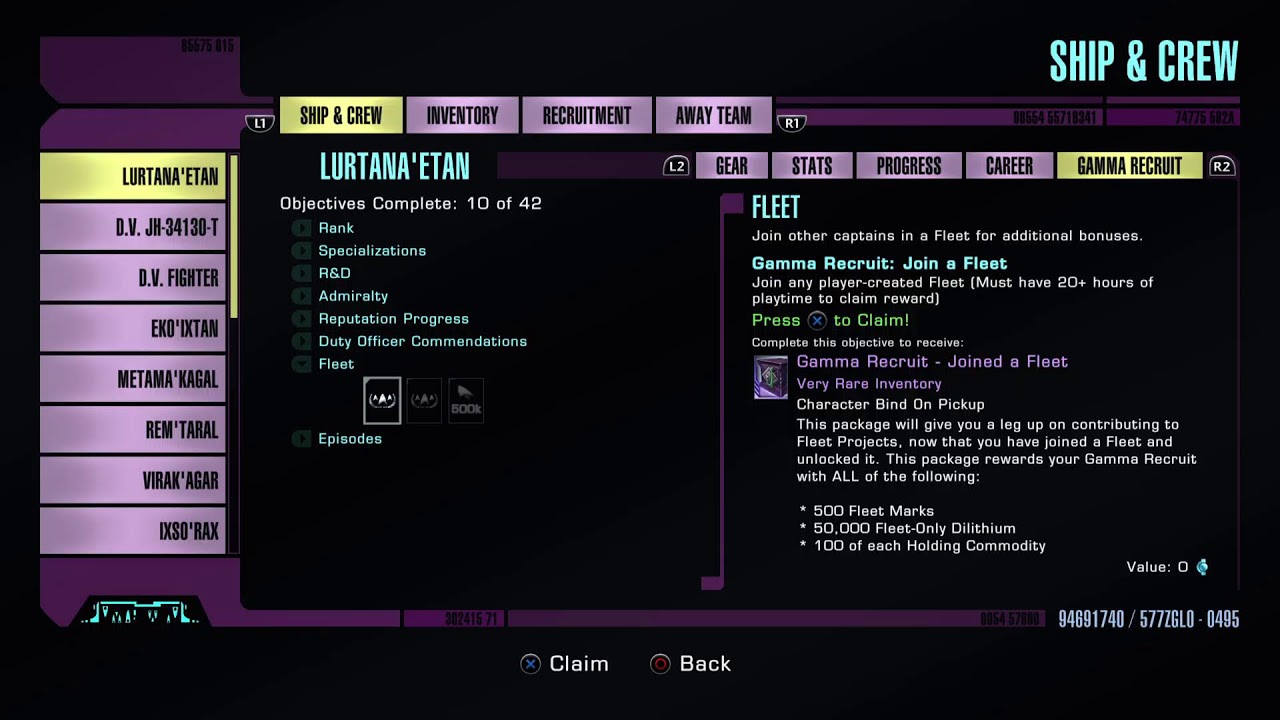This screenshot has height=720, width=1280.
Task: Click the X icon in Press to Claim
Action: tap(817, 321)
